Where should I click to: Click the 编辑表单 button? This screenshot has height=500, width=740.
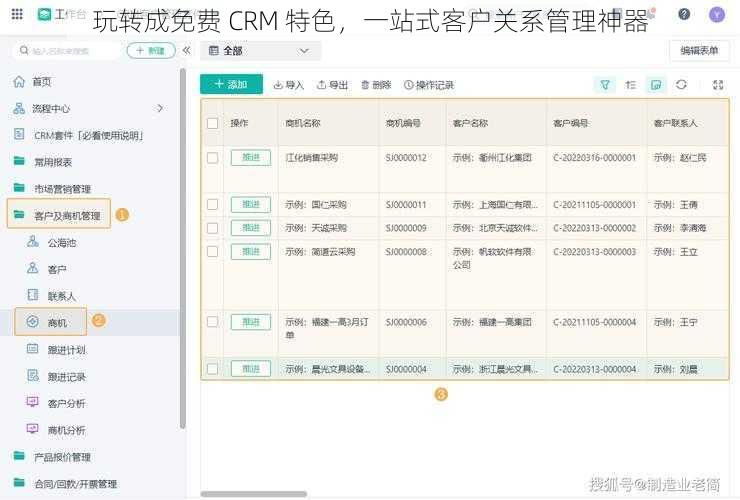tap(699, 51)
